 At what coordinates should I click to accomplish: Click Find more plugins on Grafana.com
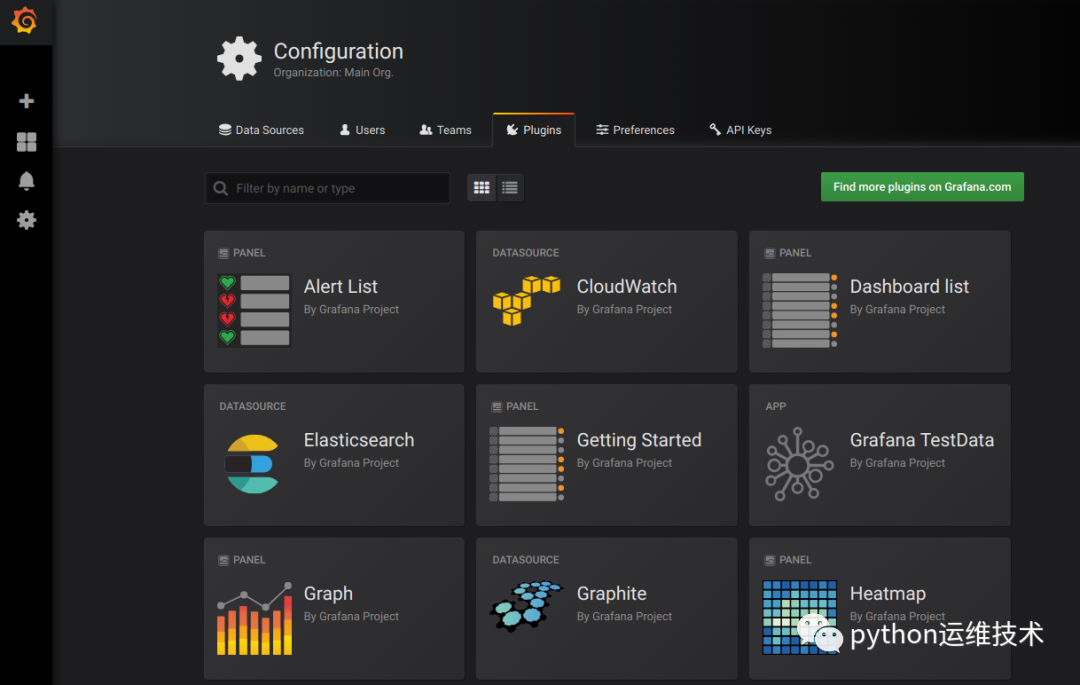[922, 187]
